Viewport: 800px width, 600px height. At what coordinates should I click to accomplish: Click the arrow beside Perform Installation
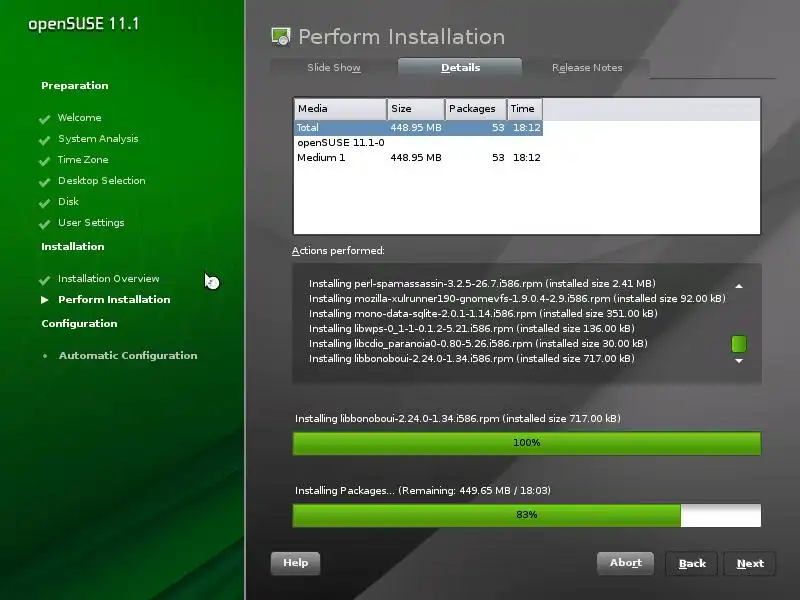pos(45,299)
